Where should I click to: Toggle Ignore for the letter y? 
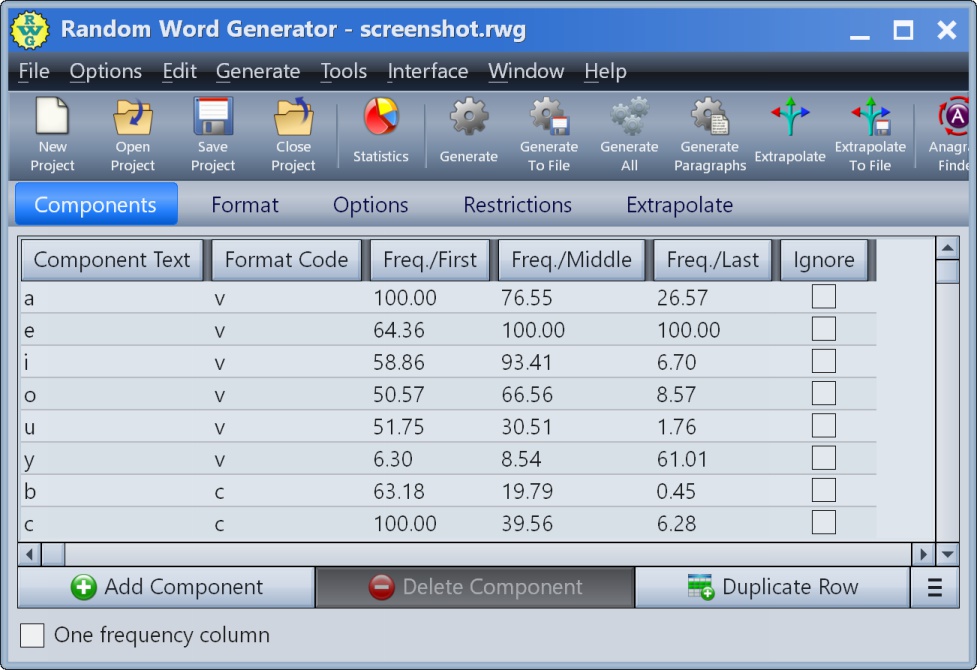pyautogui.click(x=823, y=457)
